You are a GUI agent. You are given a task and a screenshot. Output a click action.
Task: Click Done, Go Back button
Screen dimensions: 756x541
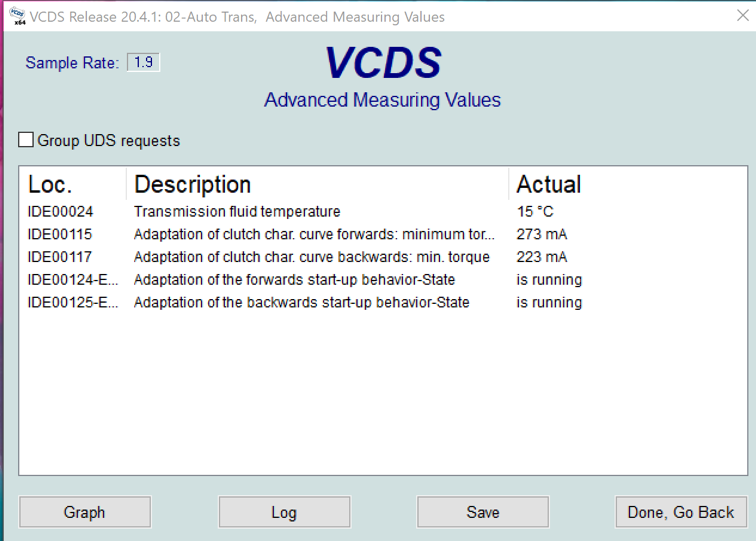[x=681, y=512]
